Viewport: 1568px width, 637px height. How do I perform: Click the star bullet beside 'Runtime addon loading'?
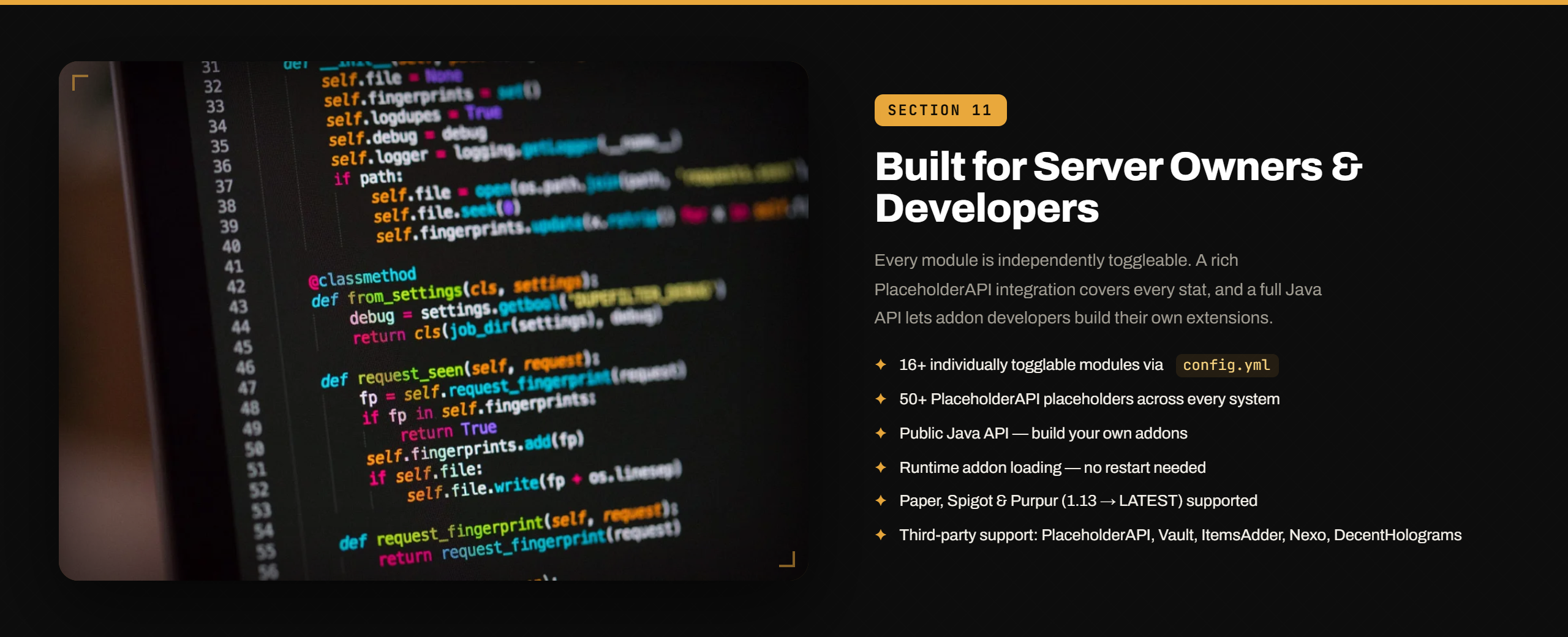point(881,467)
